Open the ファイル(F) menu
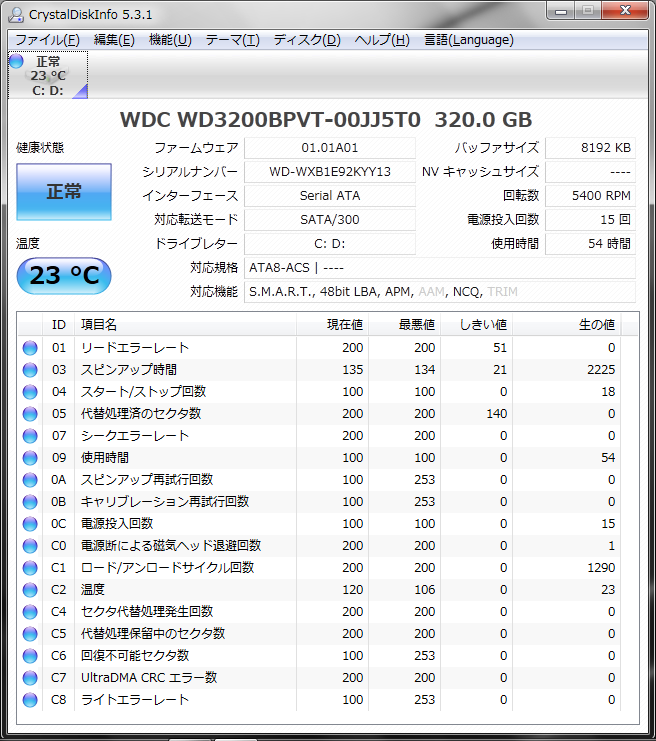 click(x=47, y=40)
